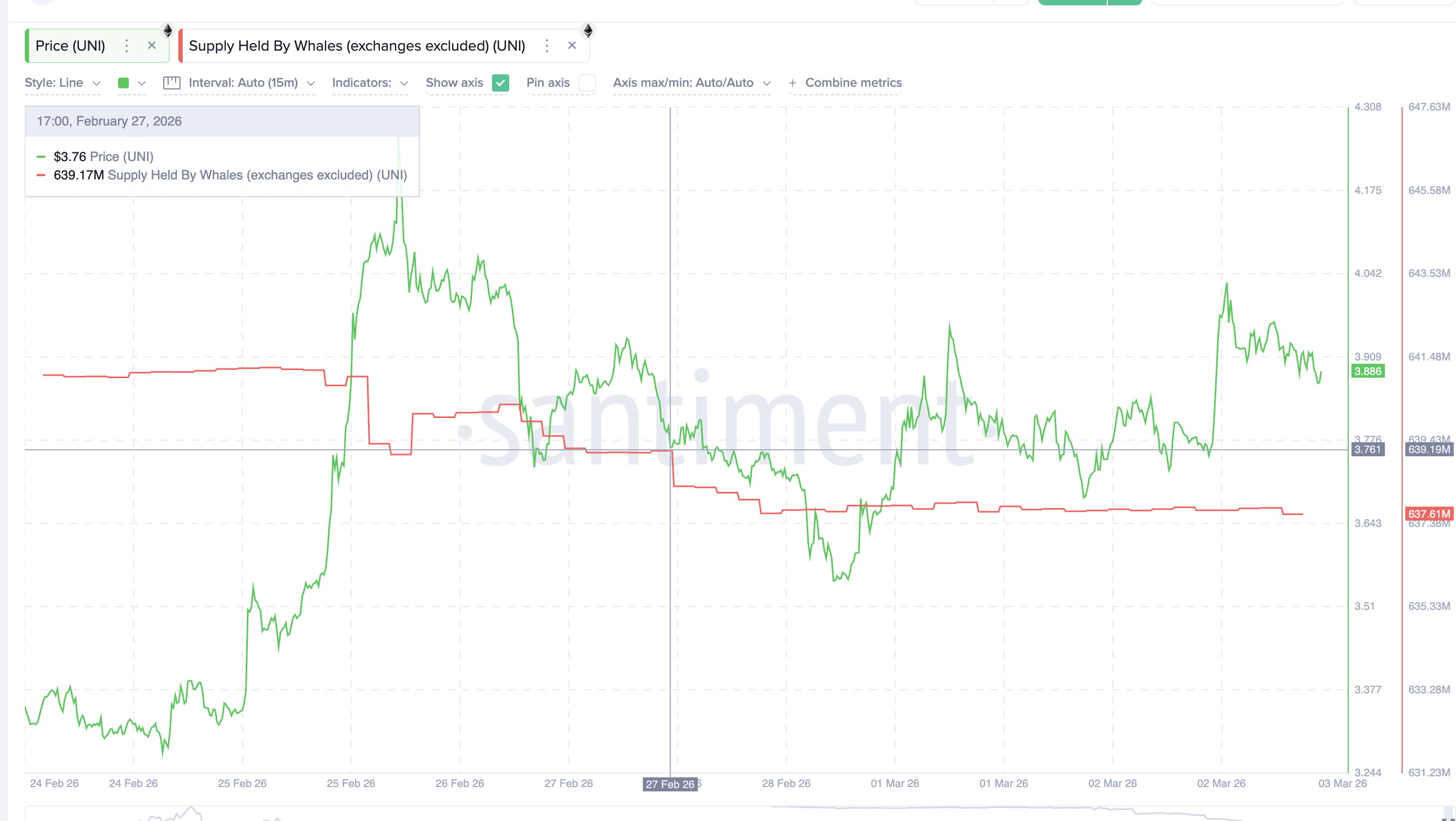This screenshot has width=1456, height=821.
Task: Open Price (UNI) three-dot options menu
Action: [127, 46]
